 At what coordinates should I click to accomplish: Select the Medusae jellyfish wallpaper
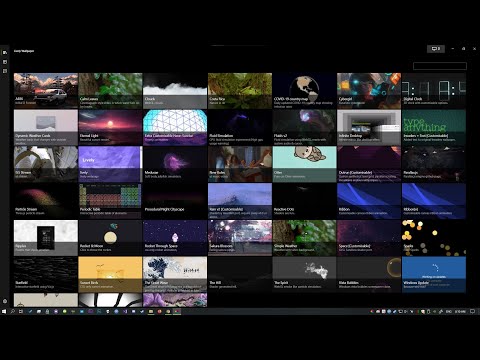click(x=175, y=164)
